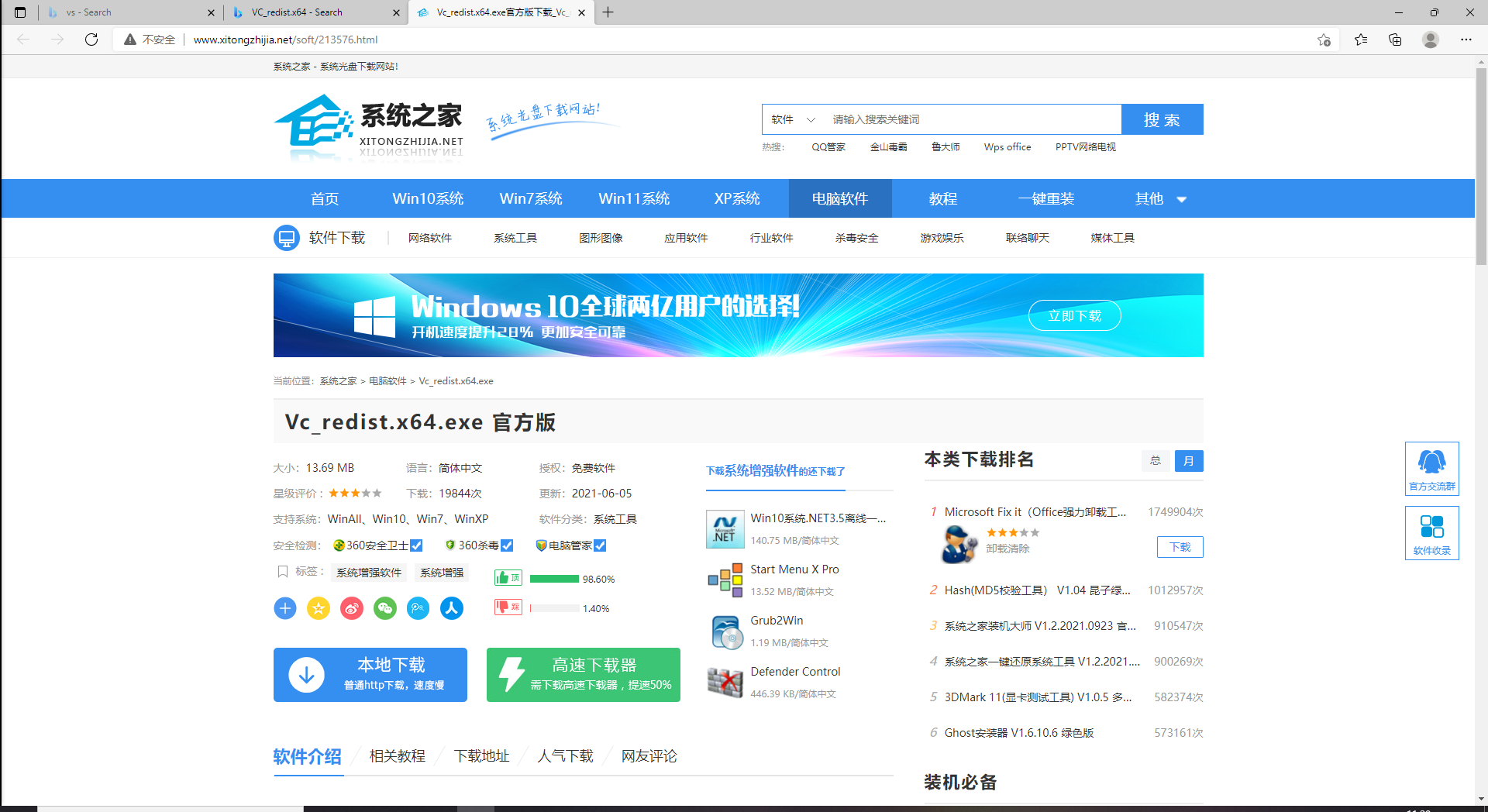Click the thumbs-up 顶 vote icon
The width and height of the screenshot is (1488, 812).
coord(508,578)
